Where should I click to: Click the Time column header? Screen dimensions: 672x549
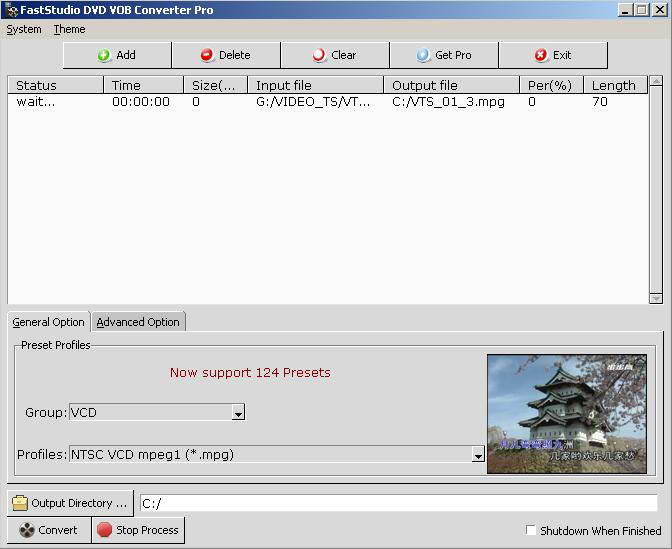(x=144, y=85)
